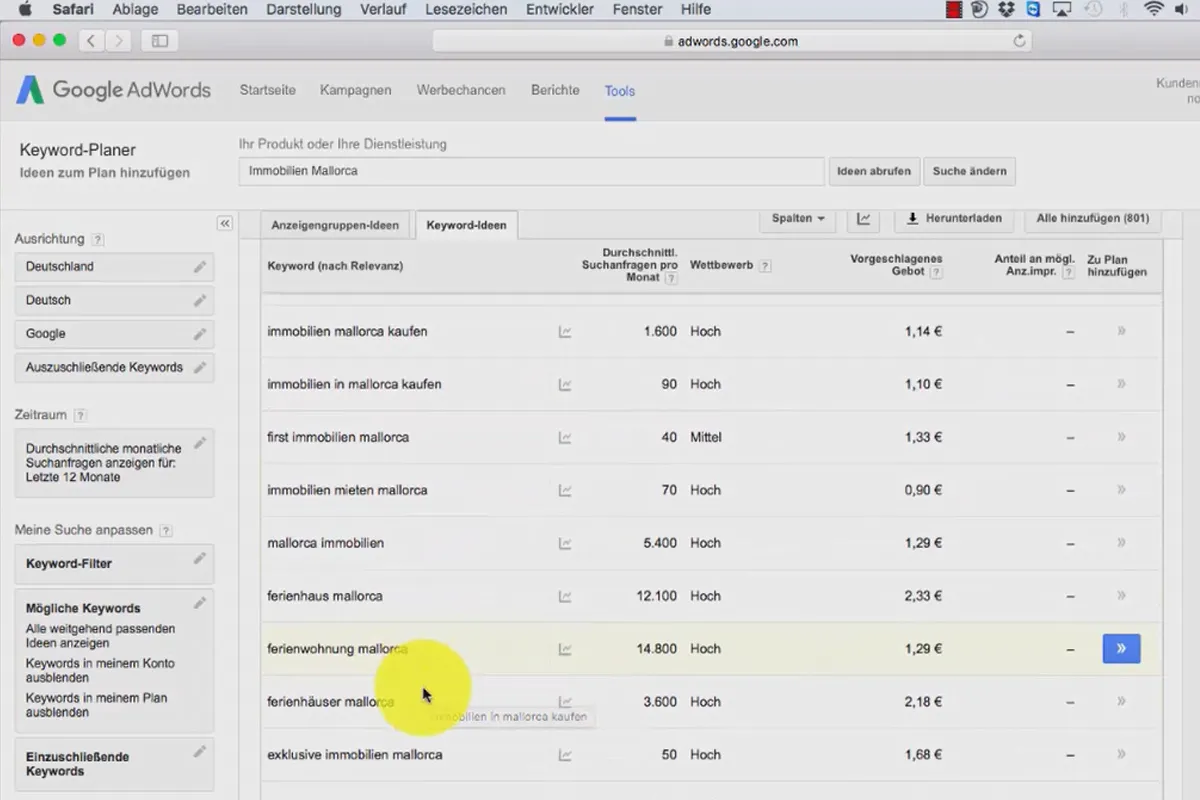The image size is (1200, 800).
Task: Reload the page in Safari
Action: click(1019, 41)
